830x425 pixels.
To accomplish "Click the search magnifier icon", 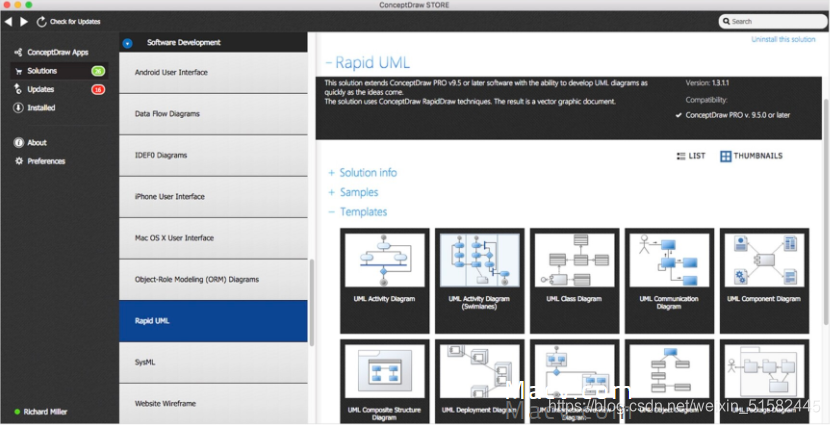I will (x=727, y=22).
